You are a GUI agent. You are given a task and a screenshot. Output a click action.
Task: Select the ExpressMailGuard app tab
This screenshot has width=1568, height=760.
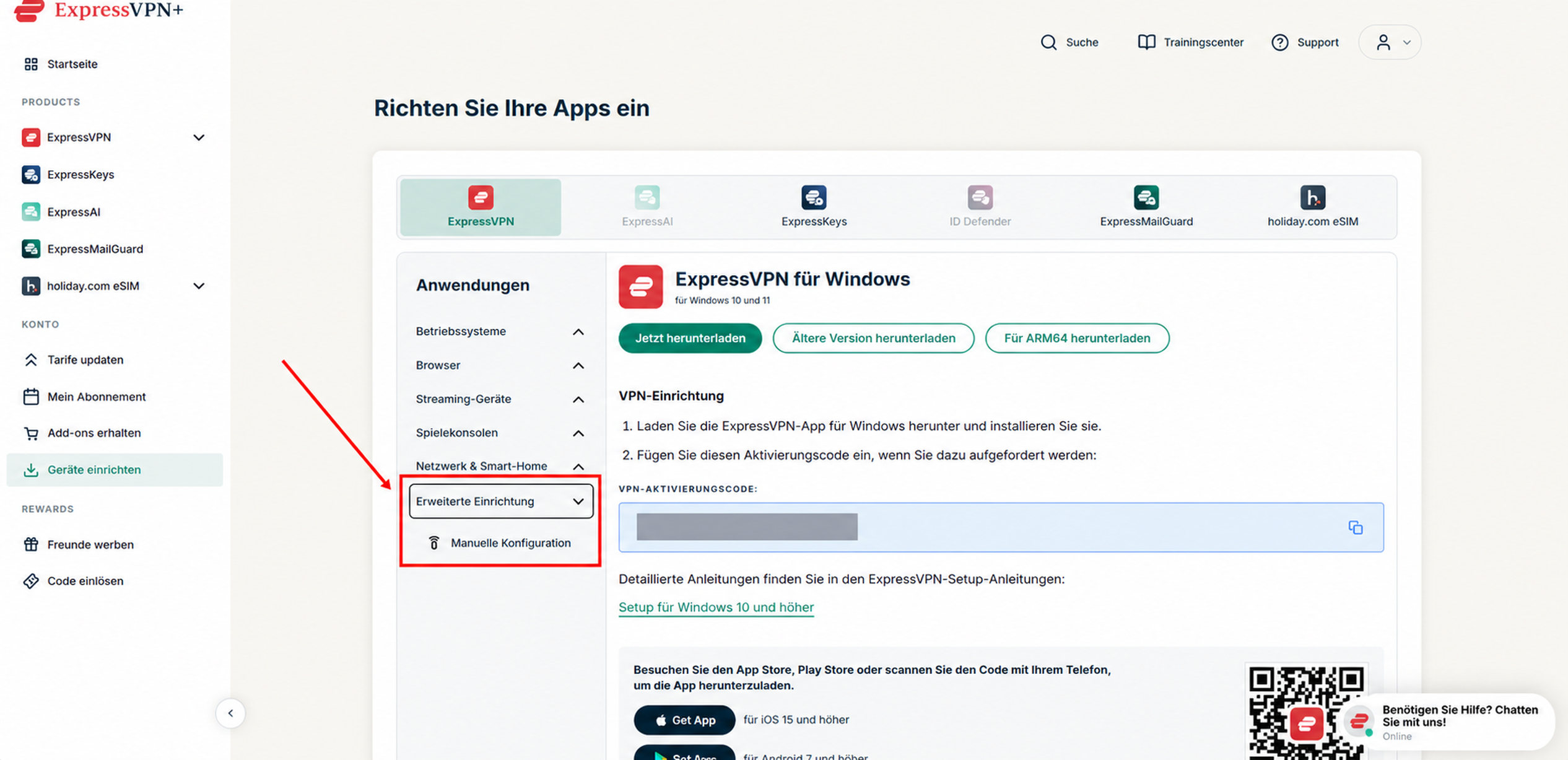click(1146, 207)
